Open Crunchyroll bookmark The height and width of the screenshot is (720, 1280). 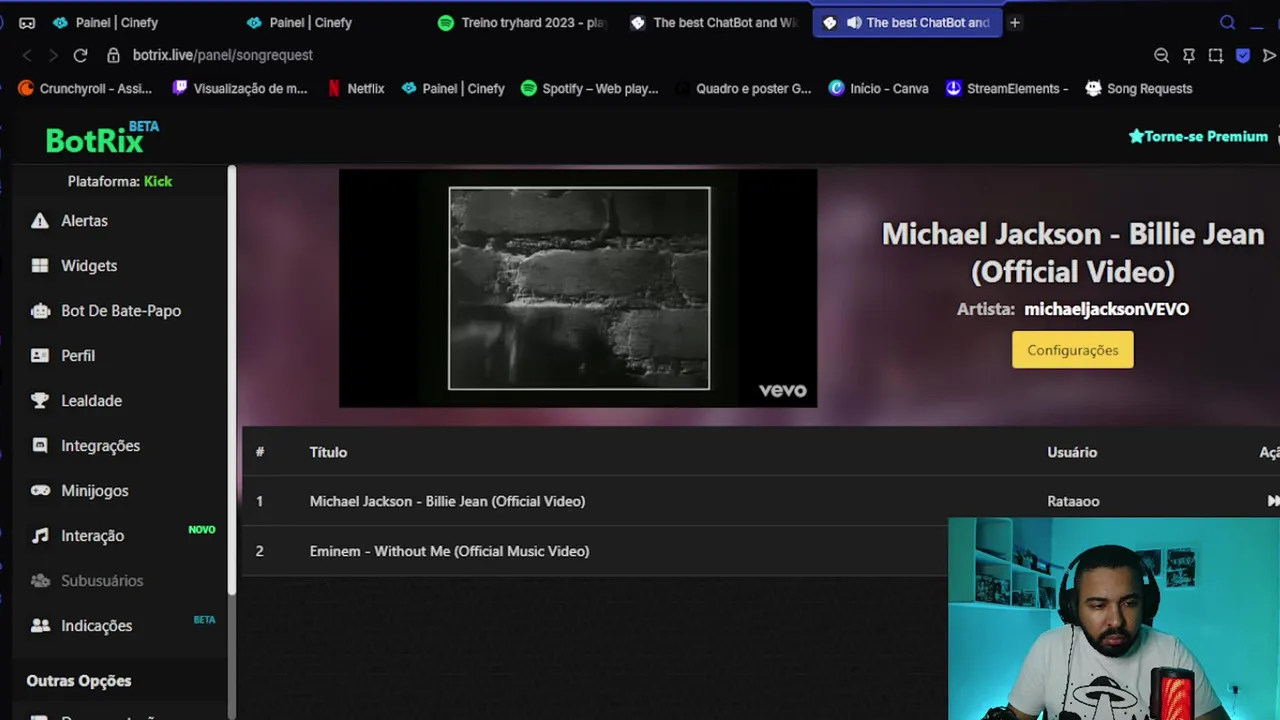pyautogui.click(x=85, y=88)
